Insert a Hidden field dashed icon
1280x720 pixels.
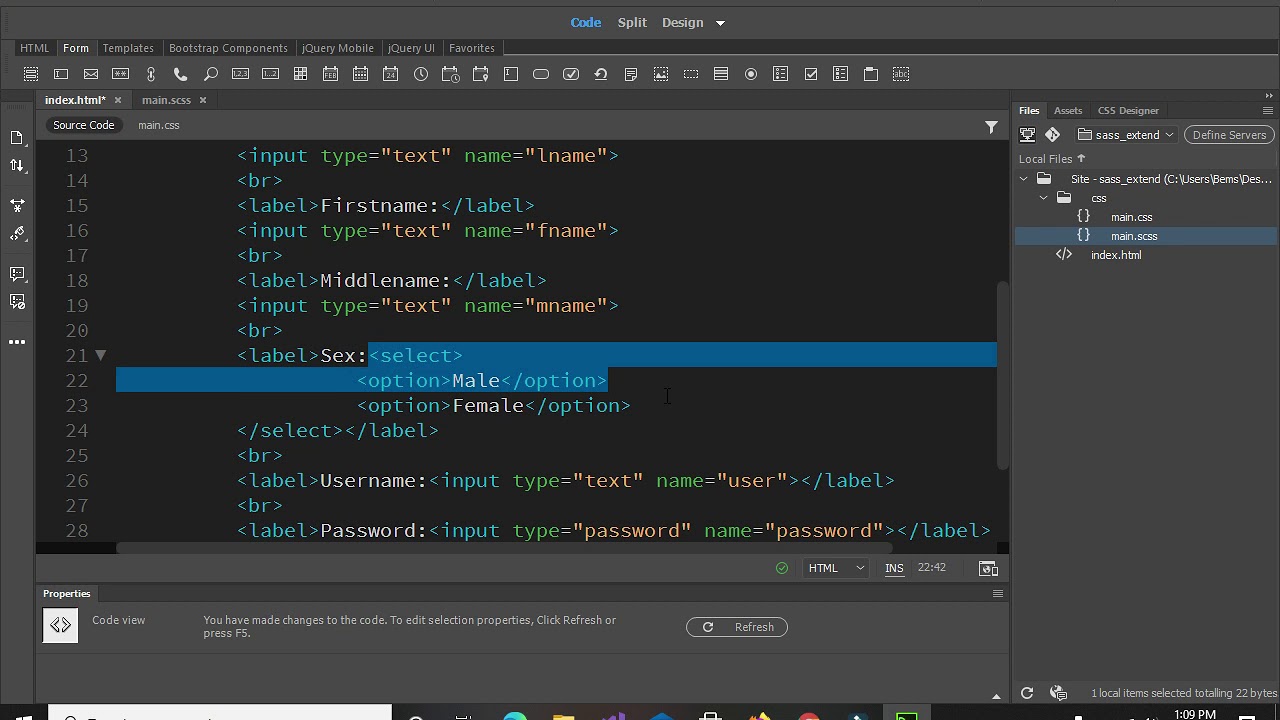tap(691, 74)
